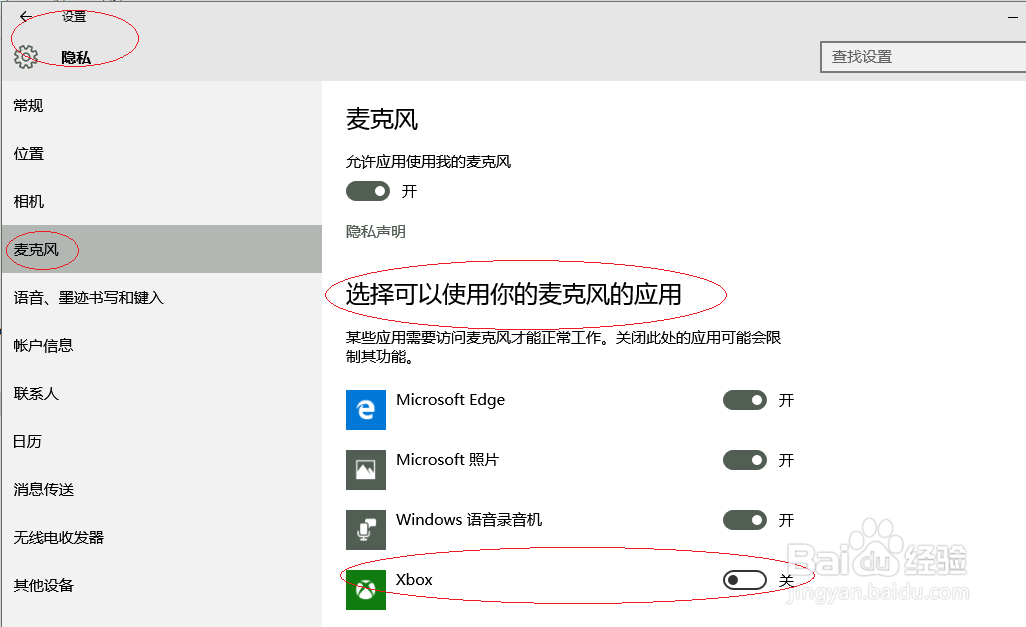Select 相机 in the sidebar

28,201
